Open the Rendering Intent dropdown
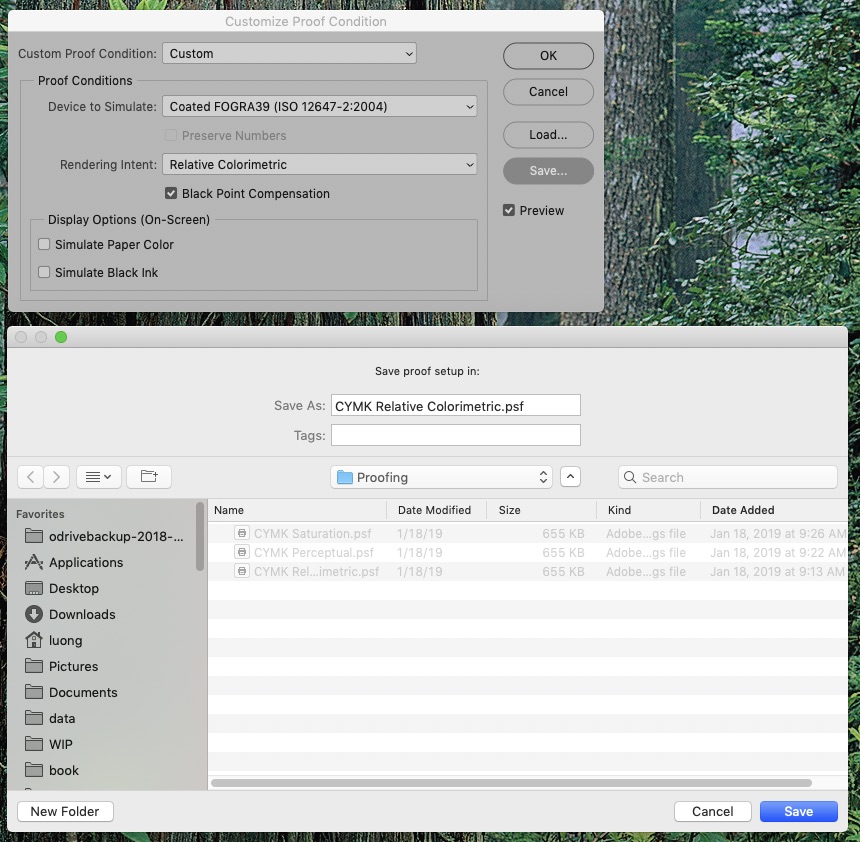 319,164
